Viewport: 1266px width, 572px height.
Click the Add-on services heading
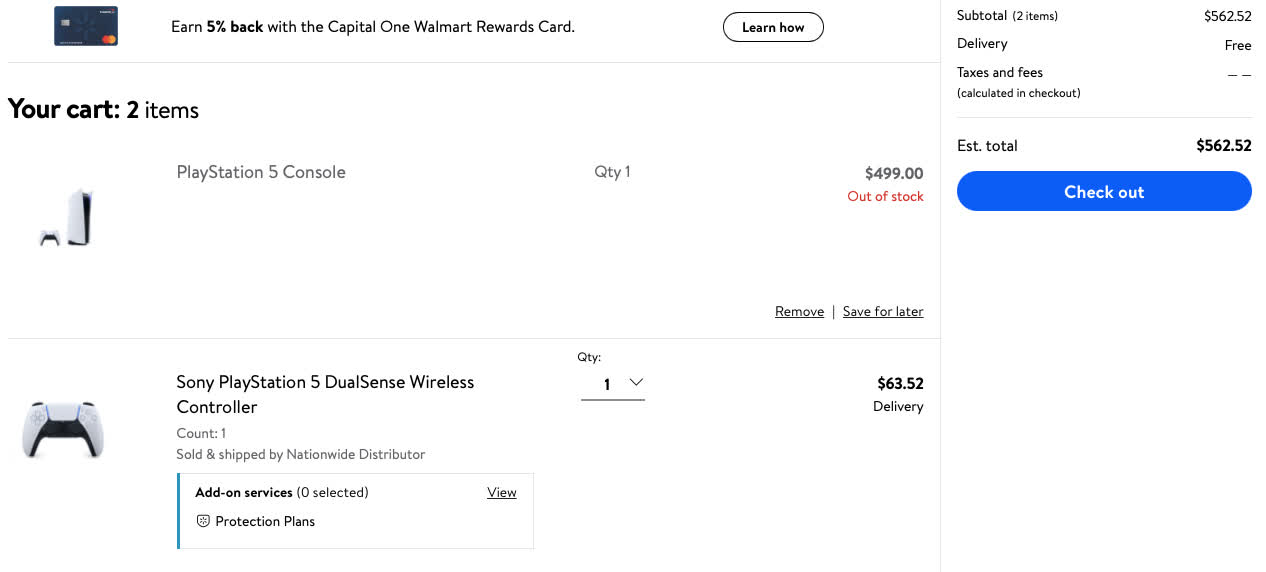pos(244,492)
